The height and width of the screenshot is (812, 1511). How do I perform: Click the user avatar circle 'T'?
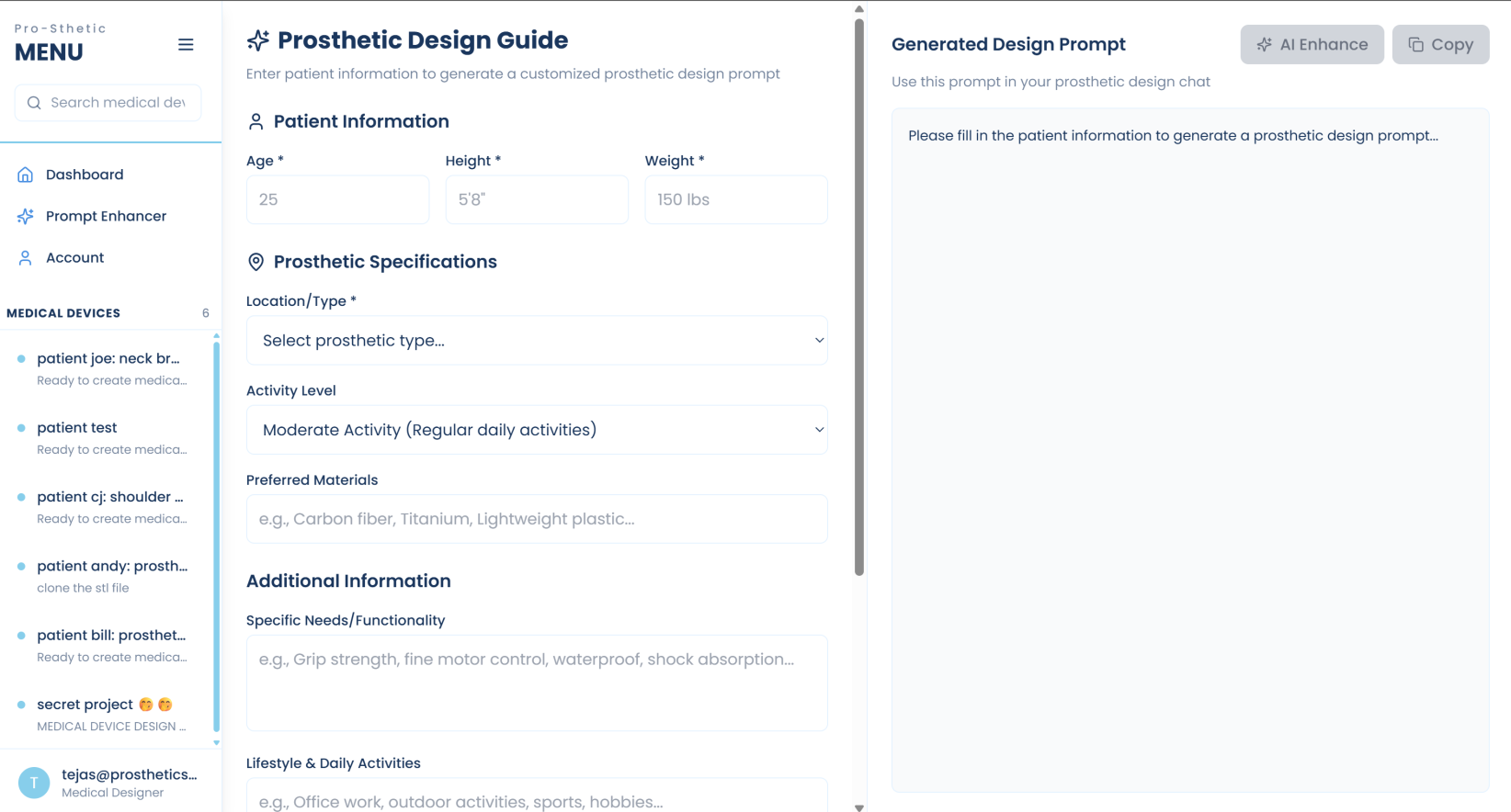pos(34,783)
